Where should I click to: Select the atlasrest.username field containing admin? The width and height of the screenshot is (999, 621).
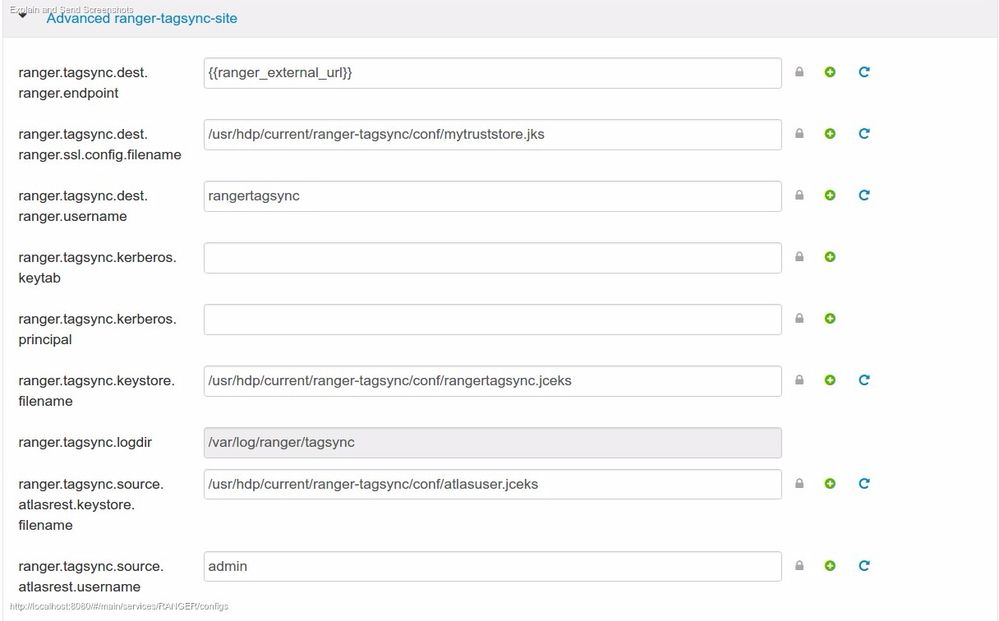(492, 566)
